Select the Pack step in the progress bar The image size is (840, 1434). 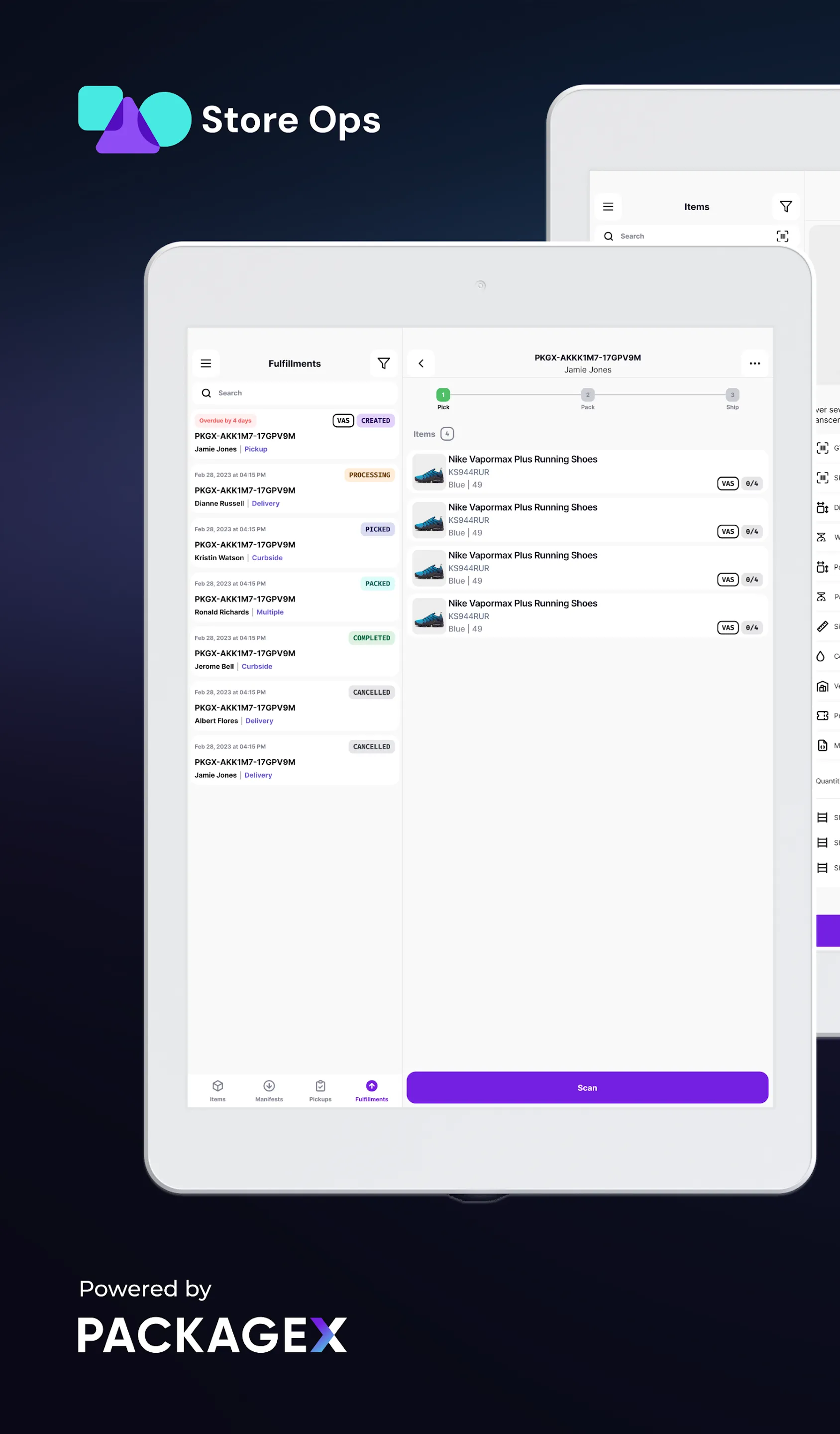[x=588, y=394]
